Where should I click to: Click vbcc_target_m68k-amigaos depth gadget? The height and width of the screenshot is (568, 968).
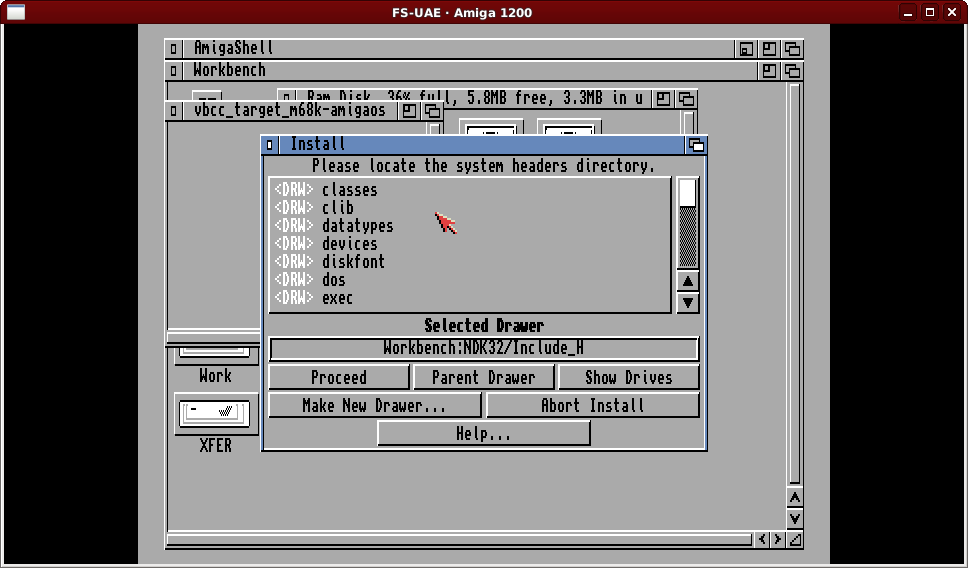tap(433, 111)
